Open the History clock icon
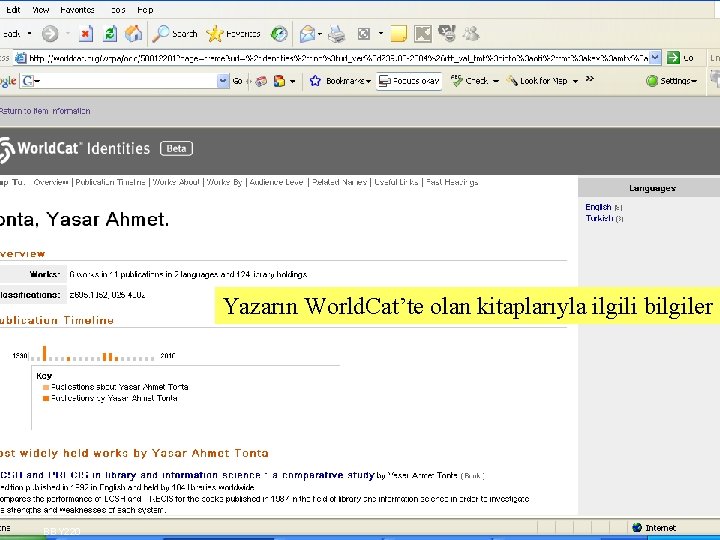 pos(279,34)
